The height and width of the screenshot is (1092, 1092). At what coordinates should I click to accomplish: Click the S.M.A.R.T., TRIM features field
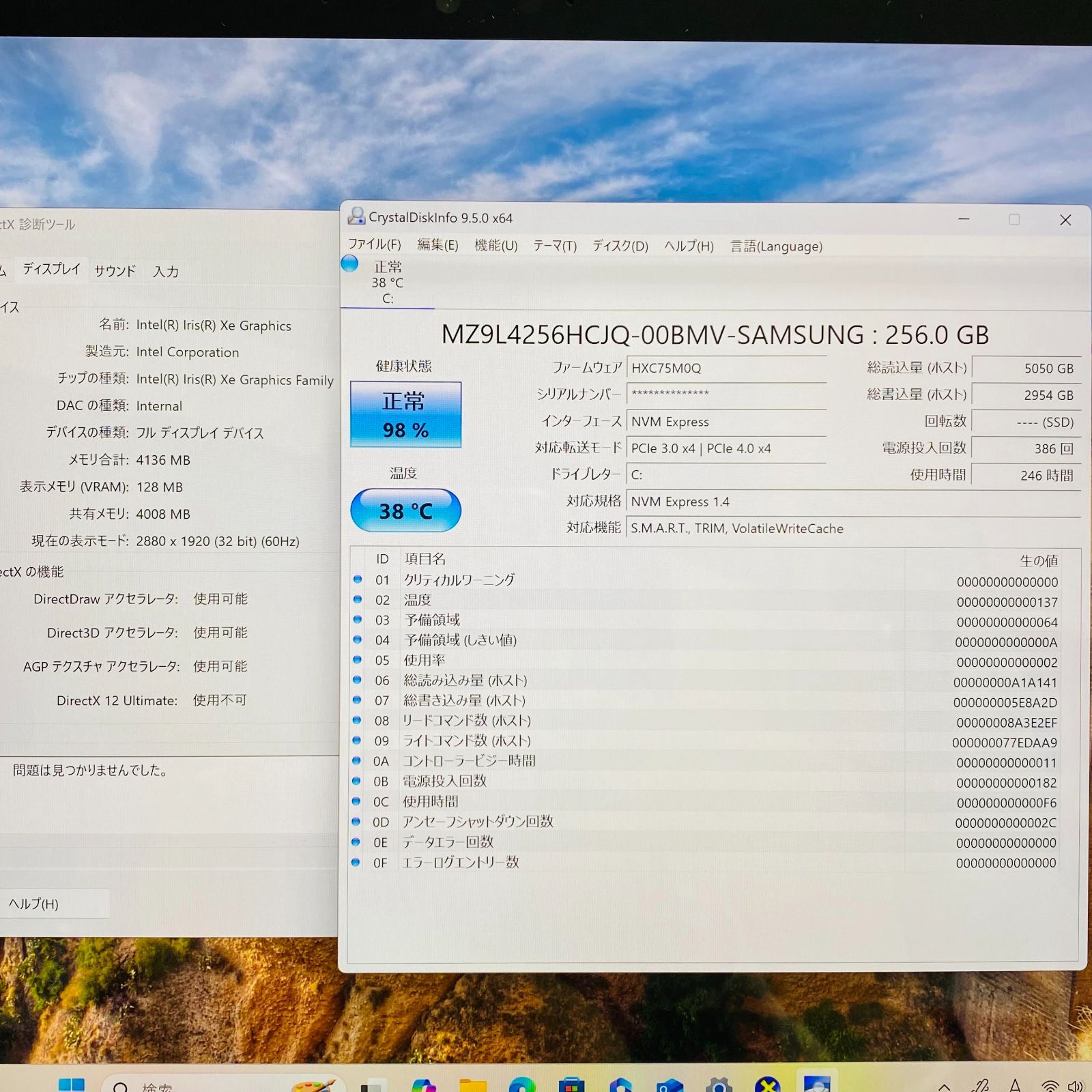[x=853, y=528]
